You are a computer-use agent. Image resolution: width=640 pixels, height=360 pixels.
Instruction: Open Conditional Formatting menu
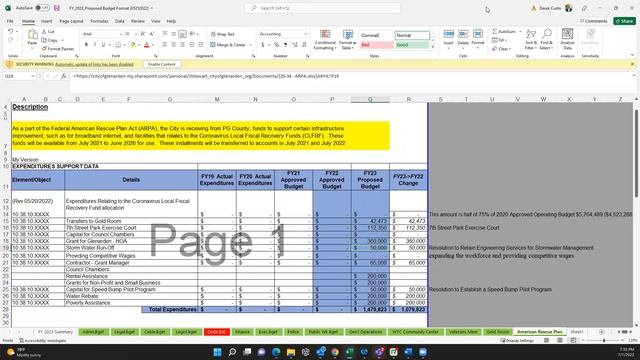click(325, 40)
